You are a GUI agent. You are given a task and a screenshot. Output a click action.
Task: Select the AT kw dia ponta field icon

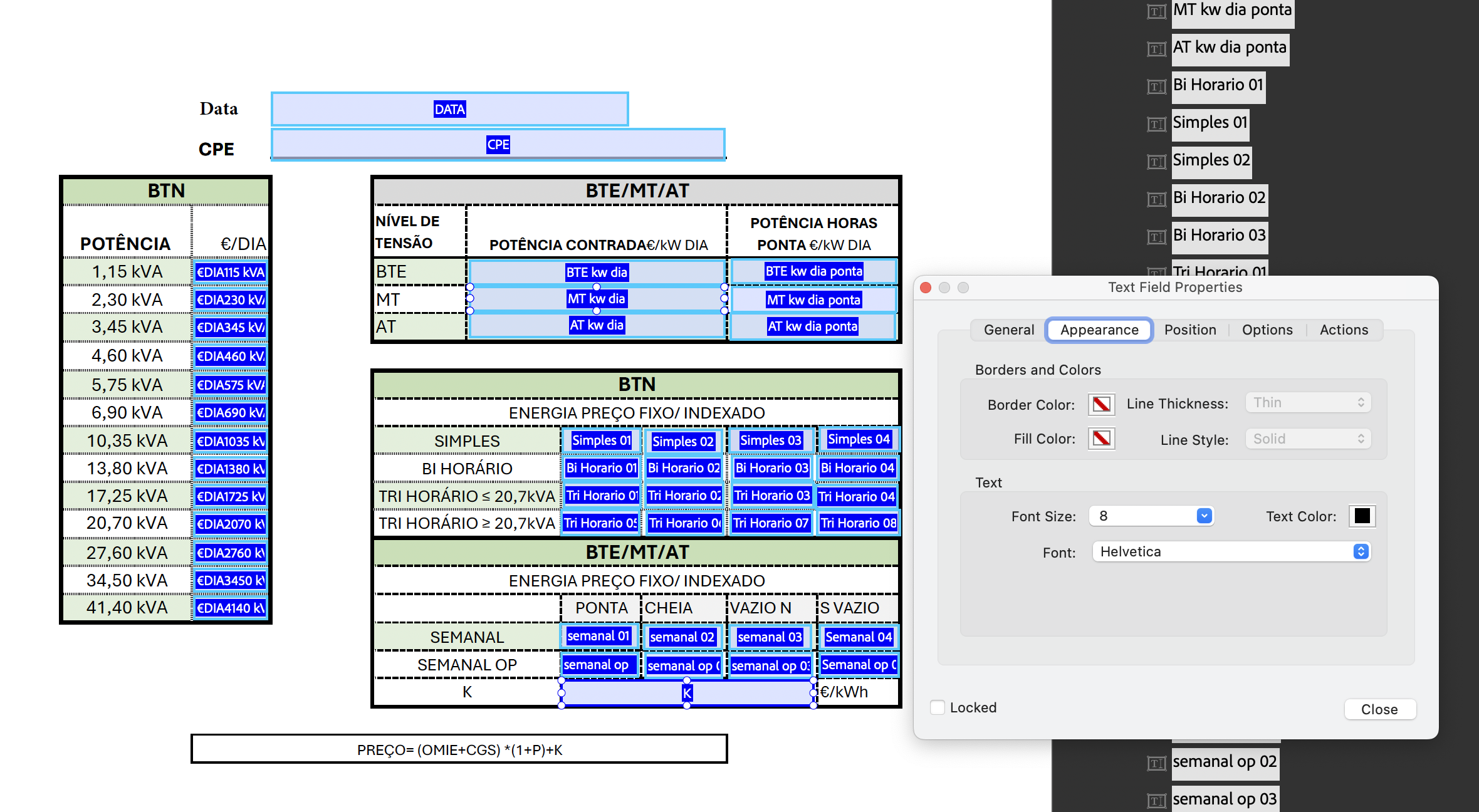click(1156, 48)
